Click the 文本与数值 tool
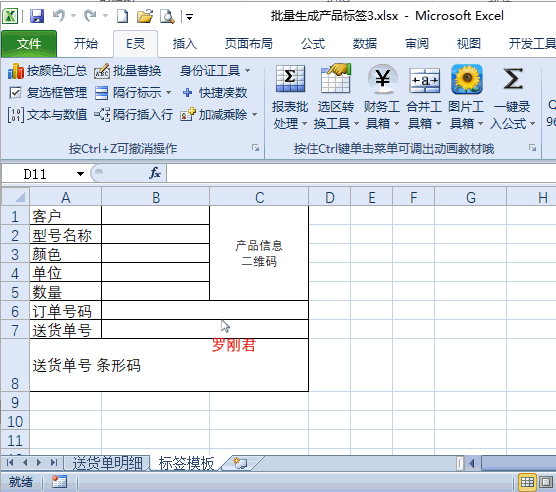This screenshot has width=556, height=492. pyautogui.click(x=48, y=114)
